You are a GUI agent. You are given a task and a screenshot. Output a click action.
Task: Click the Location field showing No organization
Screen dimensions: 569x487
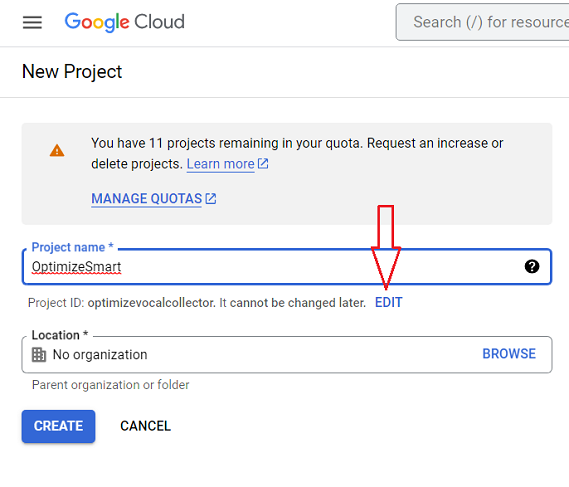tap(287, 355)
